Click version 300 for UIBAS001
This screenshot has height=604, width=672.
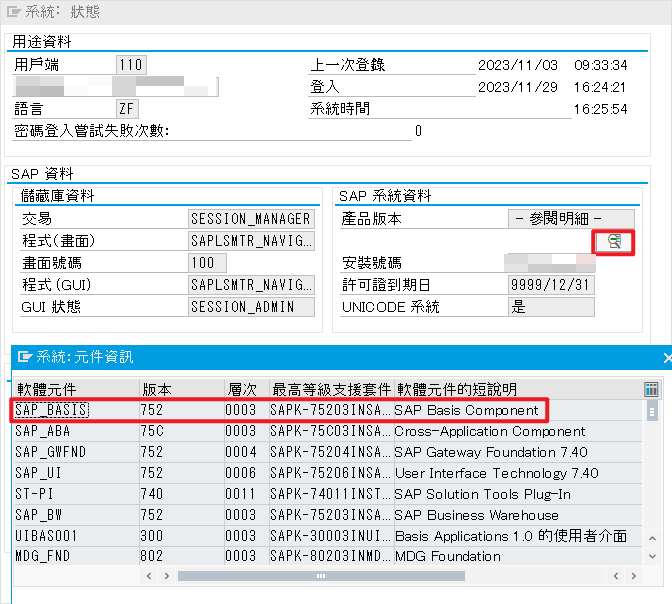[x=182, y=536]
